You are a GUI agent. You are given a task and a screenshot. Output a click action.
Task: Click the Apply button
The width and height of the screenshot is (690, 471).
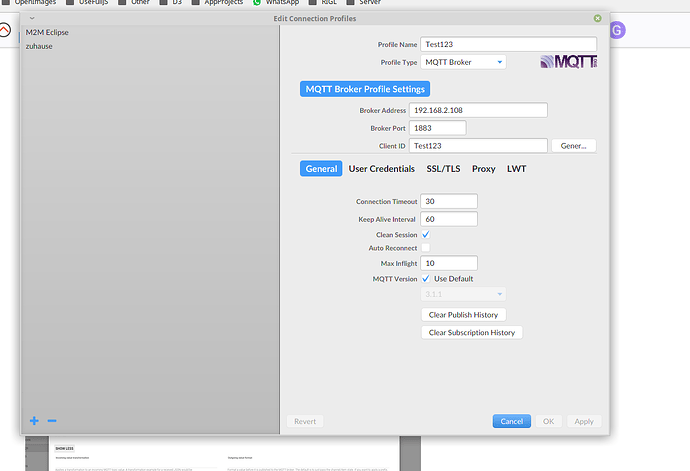(584, 421)
